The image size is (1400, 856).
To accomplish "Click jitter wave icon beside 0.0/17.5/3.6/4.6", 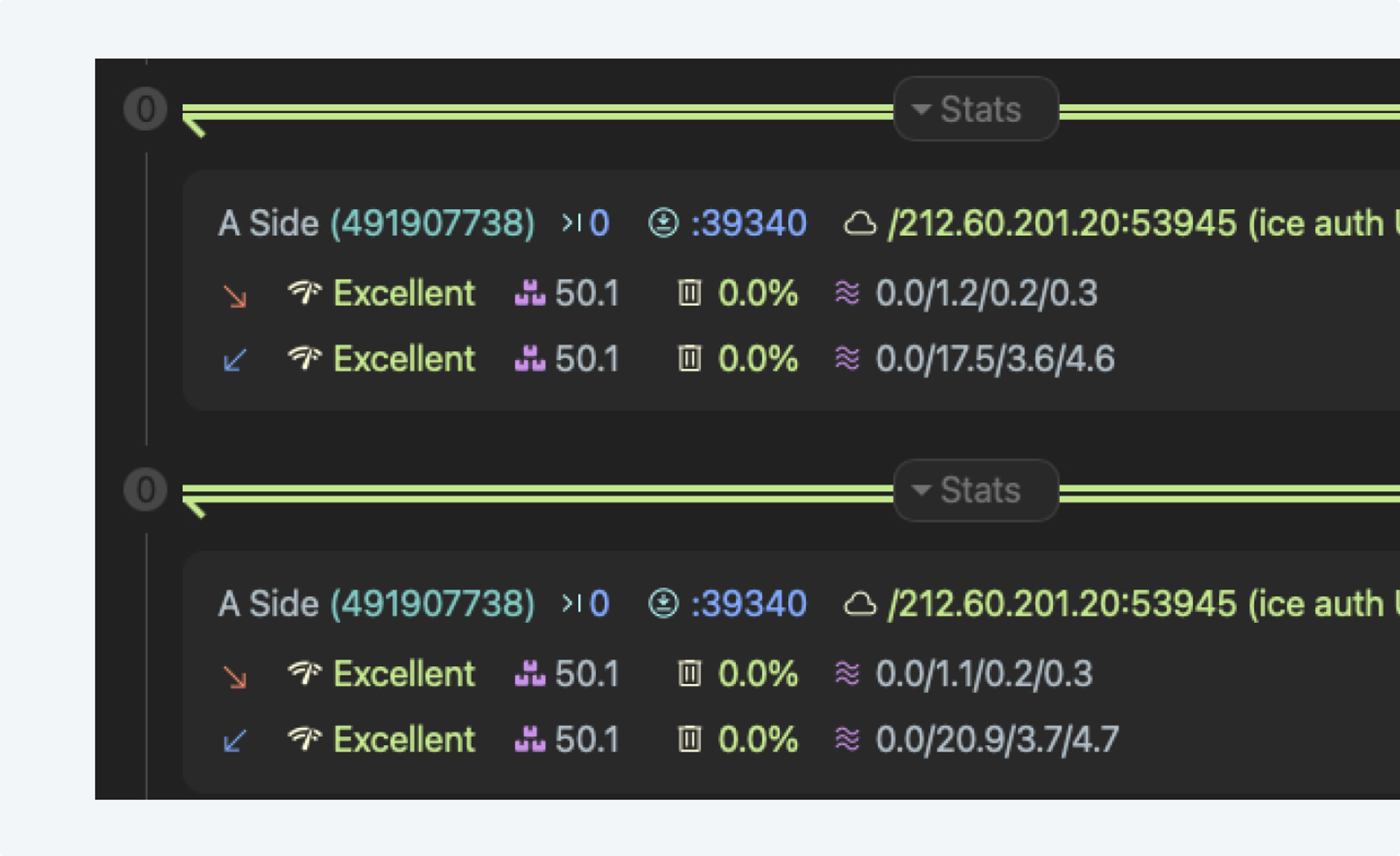I will coord(847,359).
